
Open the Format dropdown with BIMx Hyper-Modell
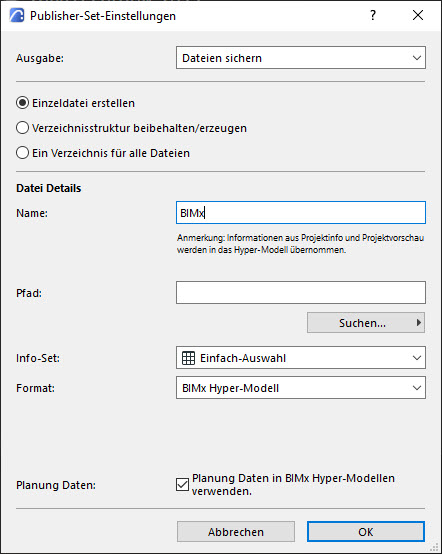coord(301,388)
